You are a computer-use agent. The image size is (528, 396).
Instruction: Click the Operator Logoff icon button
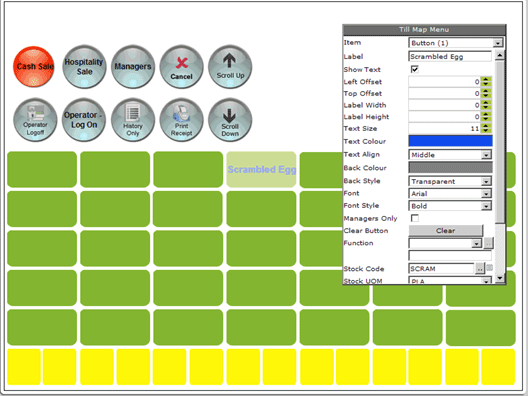35,120
